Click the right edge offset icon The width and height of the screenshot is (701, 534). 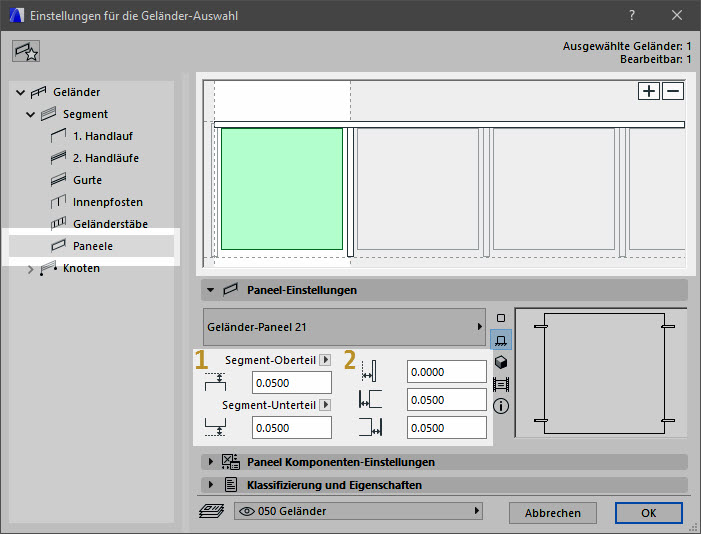(x=371, y=427)
